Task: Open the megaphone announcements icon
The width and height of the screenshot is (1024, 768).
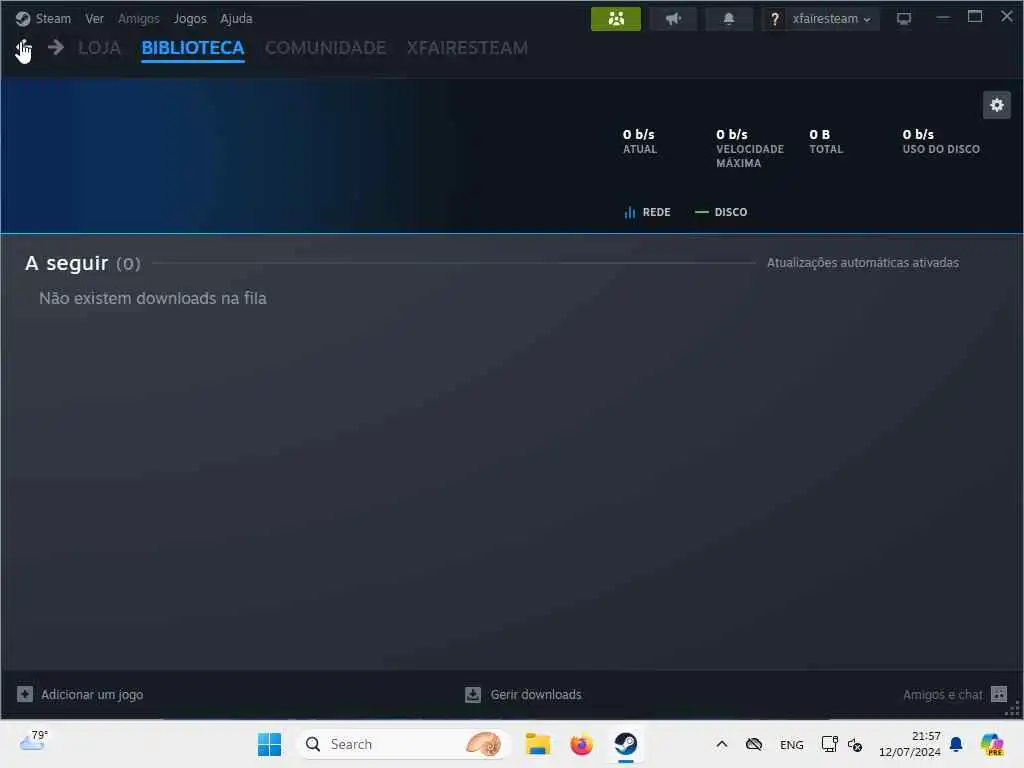Action: pos(673,18)
